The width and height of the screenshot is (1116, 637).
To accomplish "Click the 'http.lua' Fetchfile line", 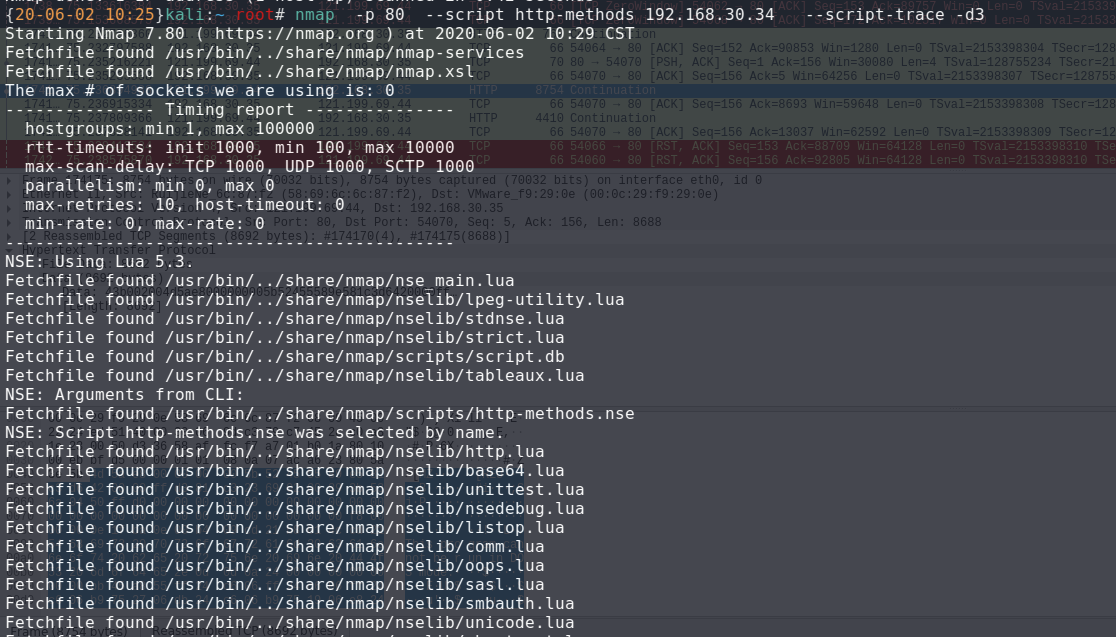I will (x=275, y=451).
